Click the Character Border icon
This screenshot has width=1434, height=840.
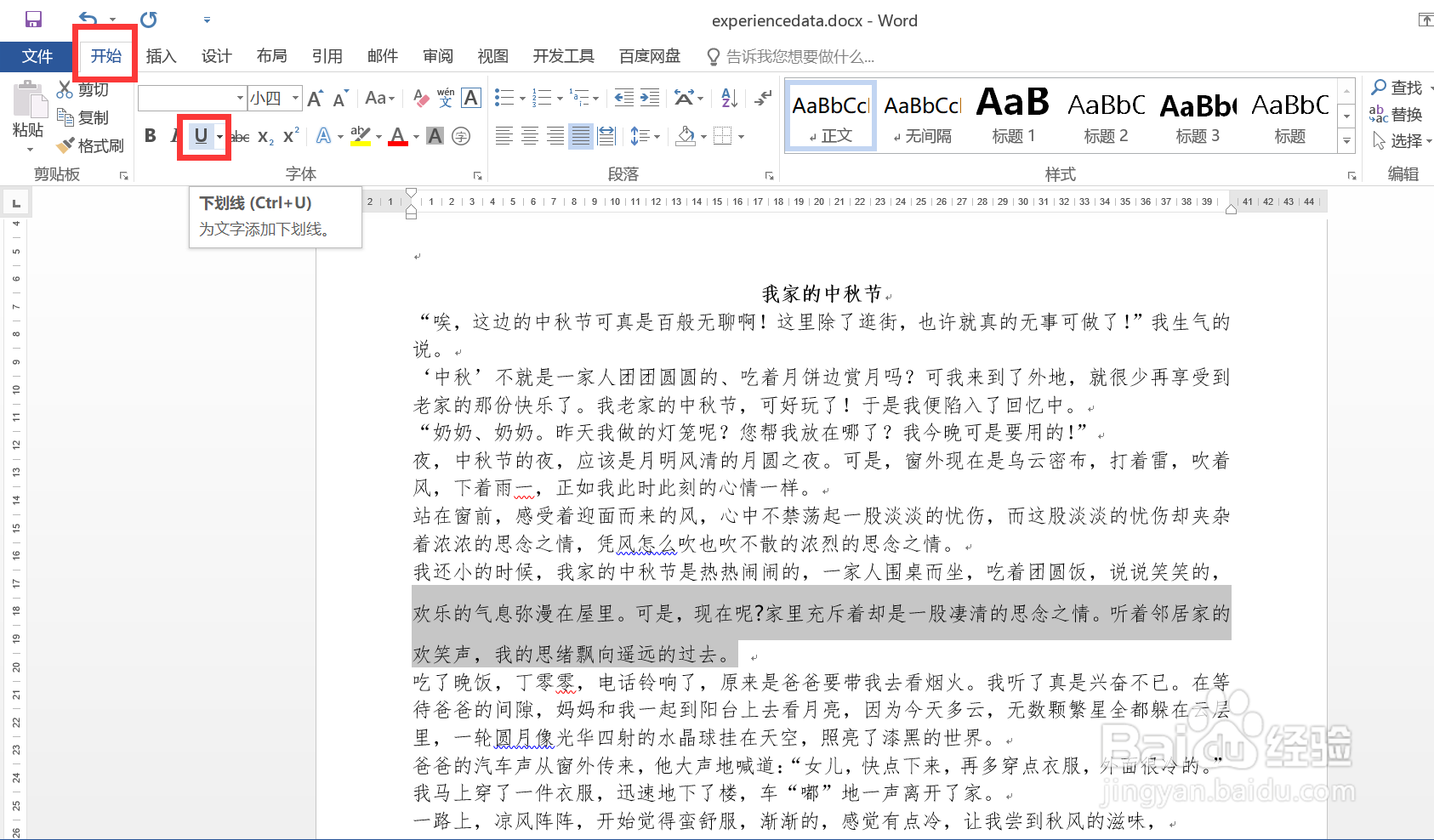point(471,99)
